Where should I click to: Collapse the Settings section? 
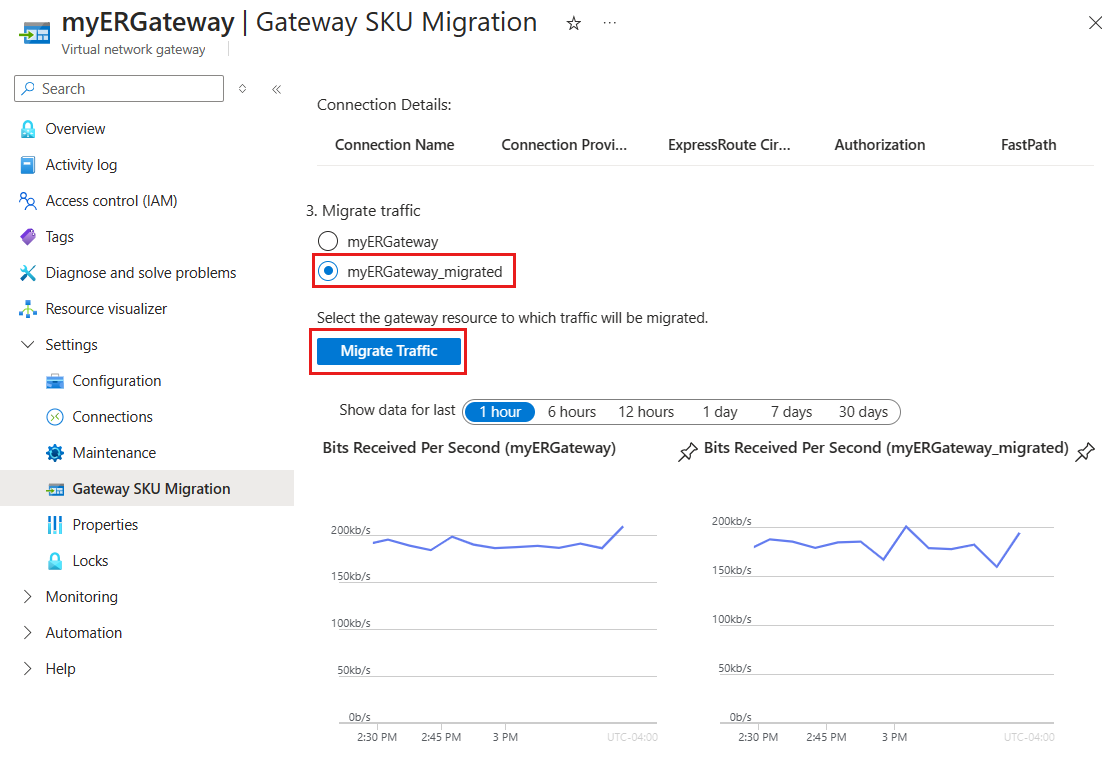(x=28, y=345)
